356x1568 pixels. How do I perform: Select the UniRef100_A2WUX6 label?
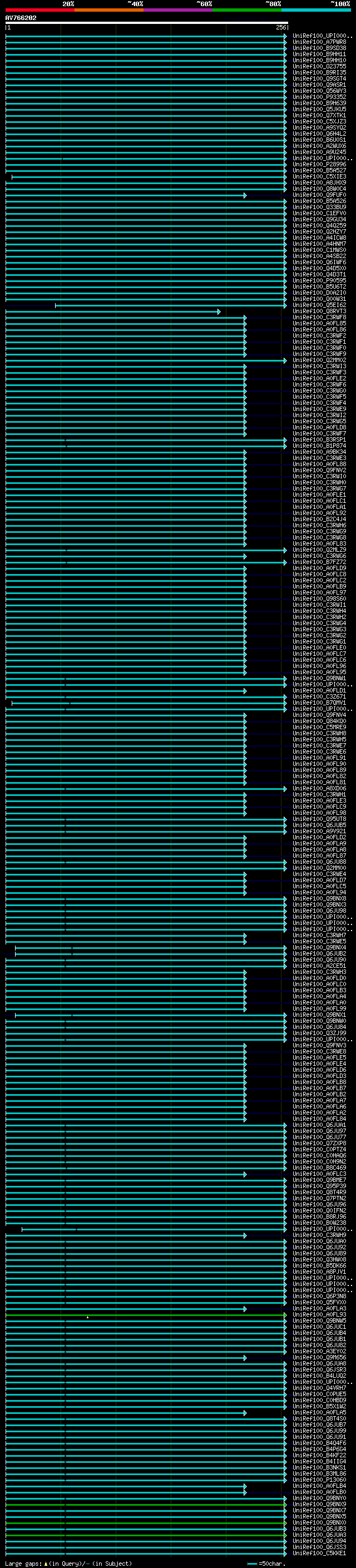(319, 146)
